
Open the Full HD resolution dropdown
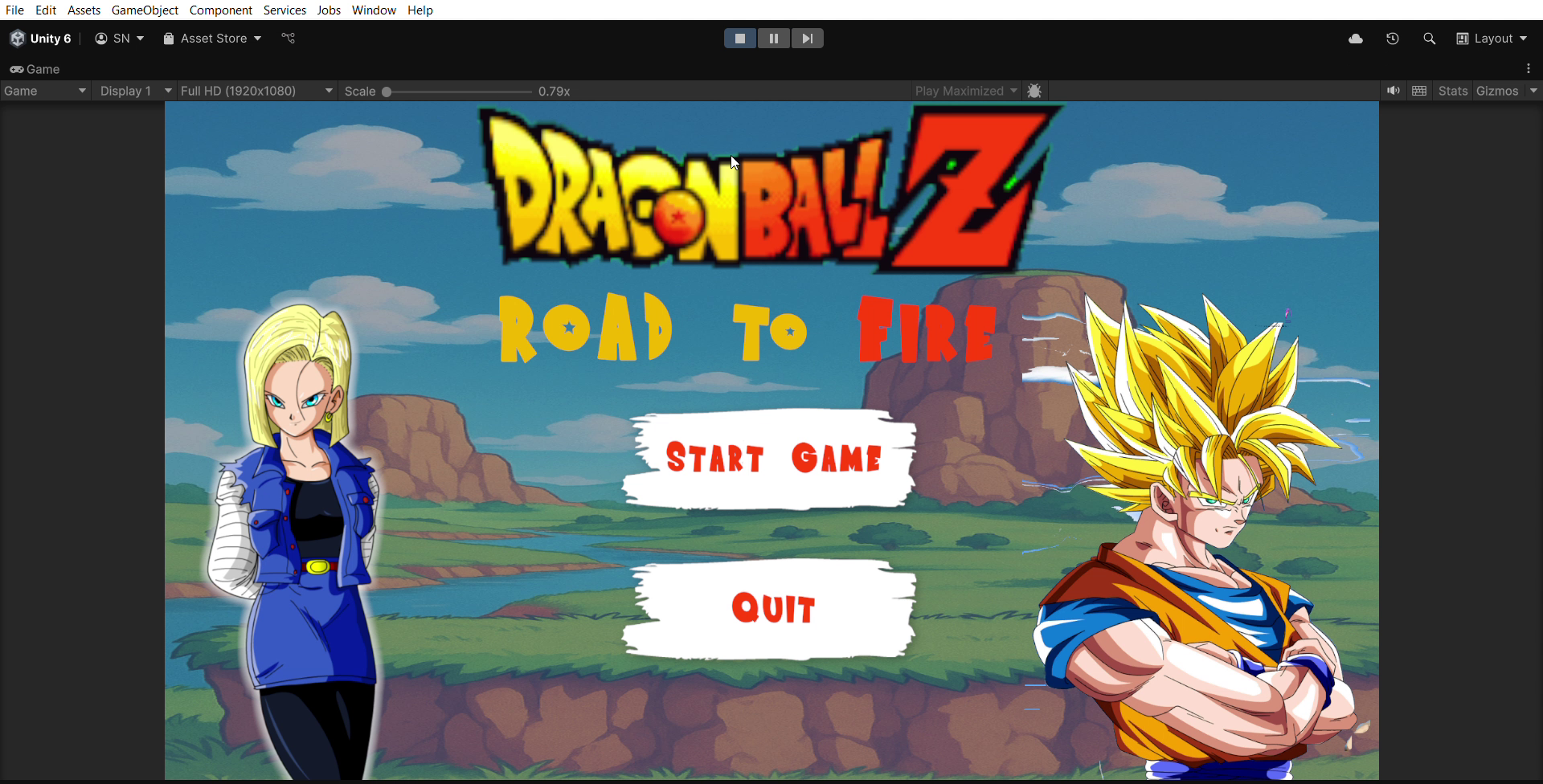254,91
